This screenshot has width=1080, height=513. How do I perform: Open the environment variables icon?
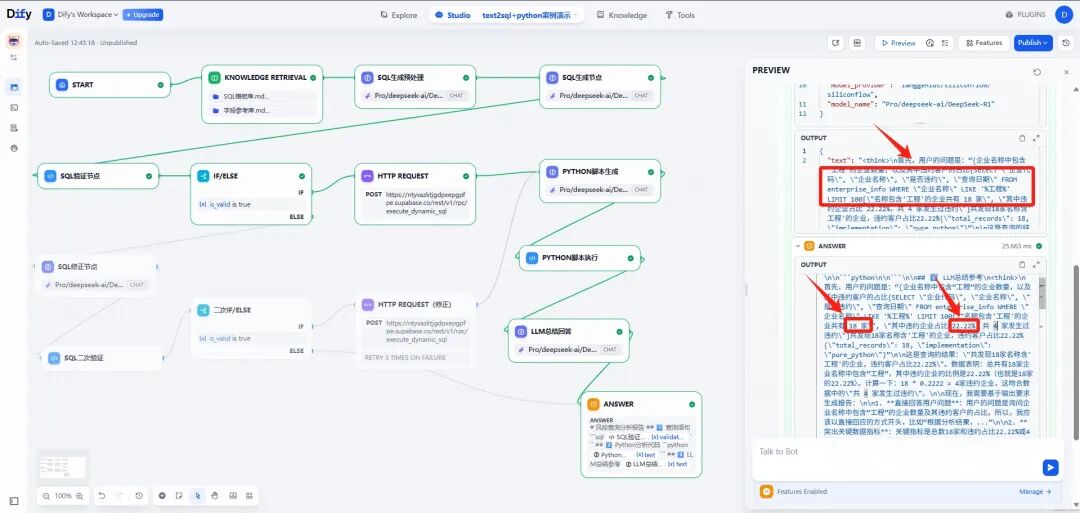tap(858, 43)
